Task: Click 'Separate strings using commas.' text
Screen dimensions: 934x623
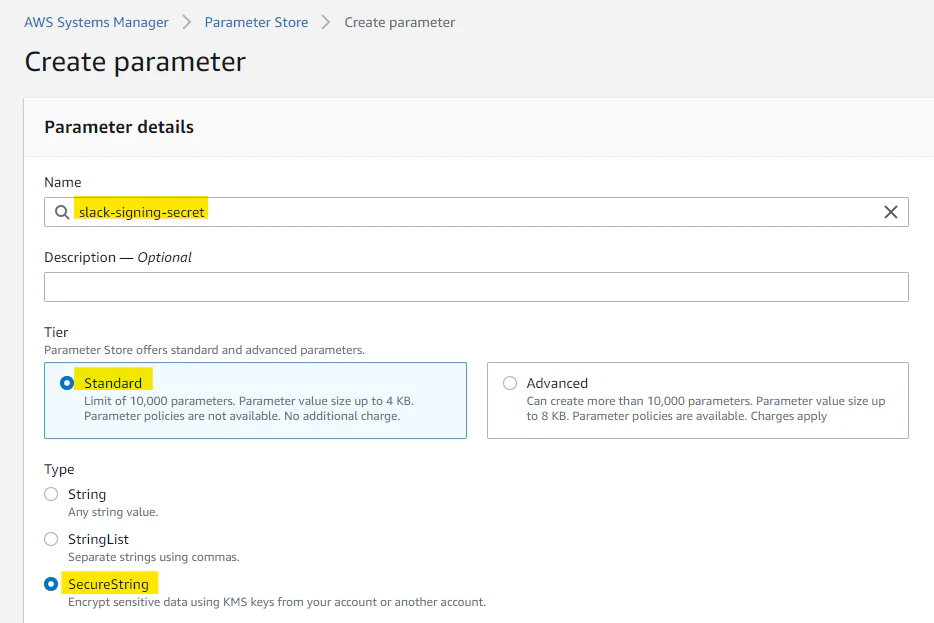Action: click(x=154, y=557)
